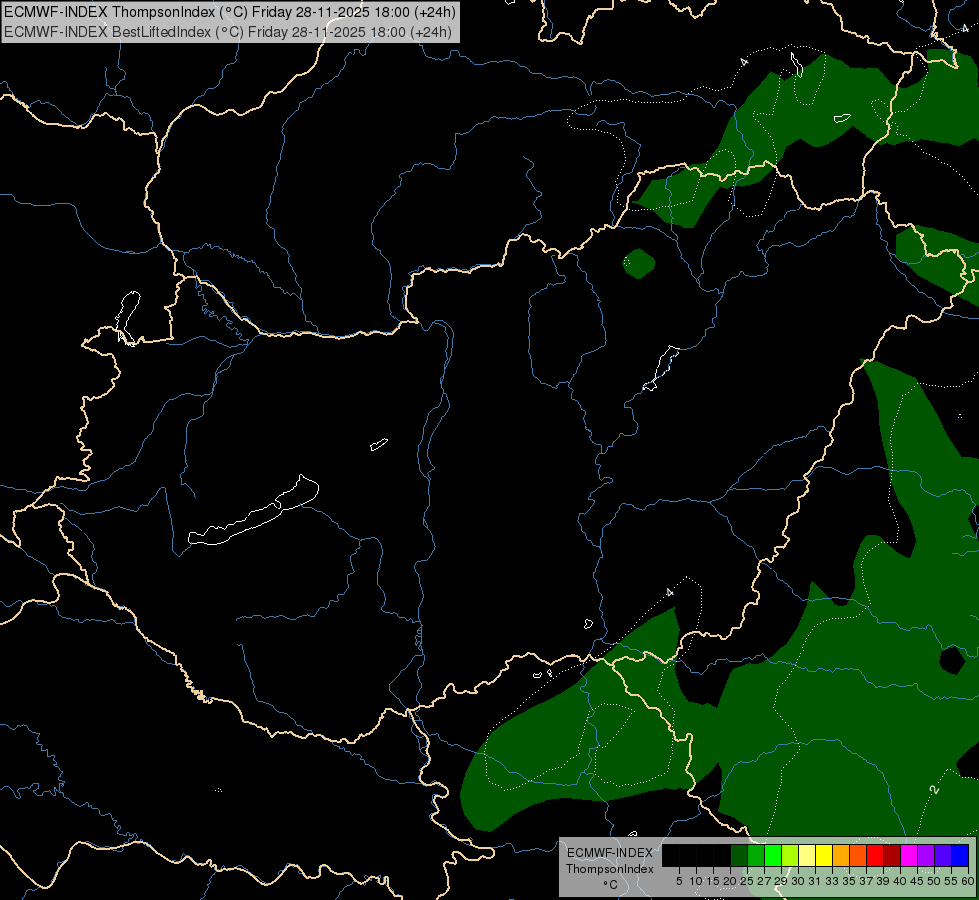Click the large elongated Lake Balaton outline
Screen dimensions: 979x900
[x=253, y=511]
